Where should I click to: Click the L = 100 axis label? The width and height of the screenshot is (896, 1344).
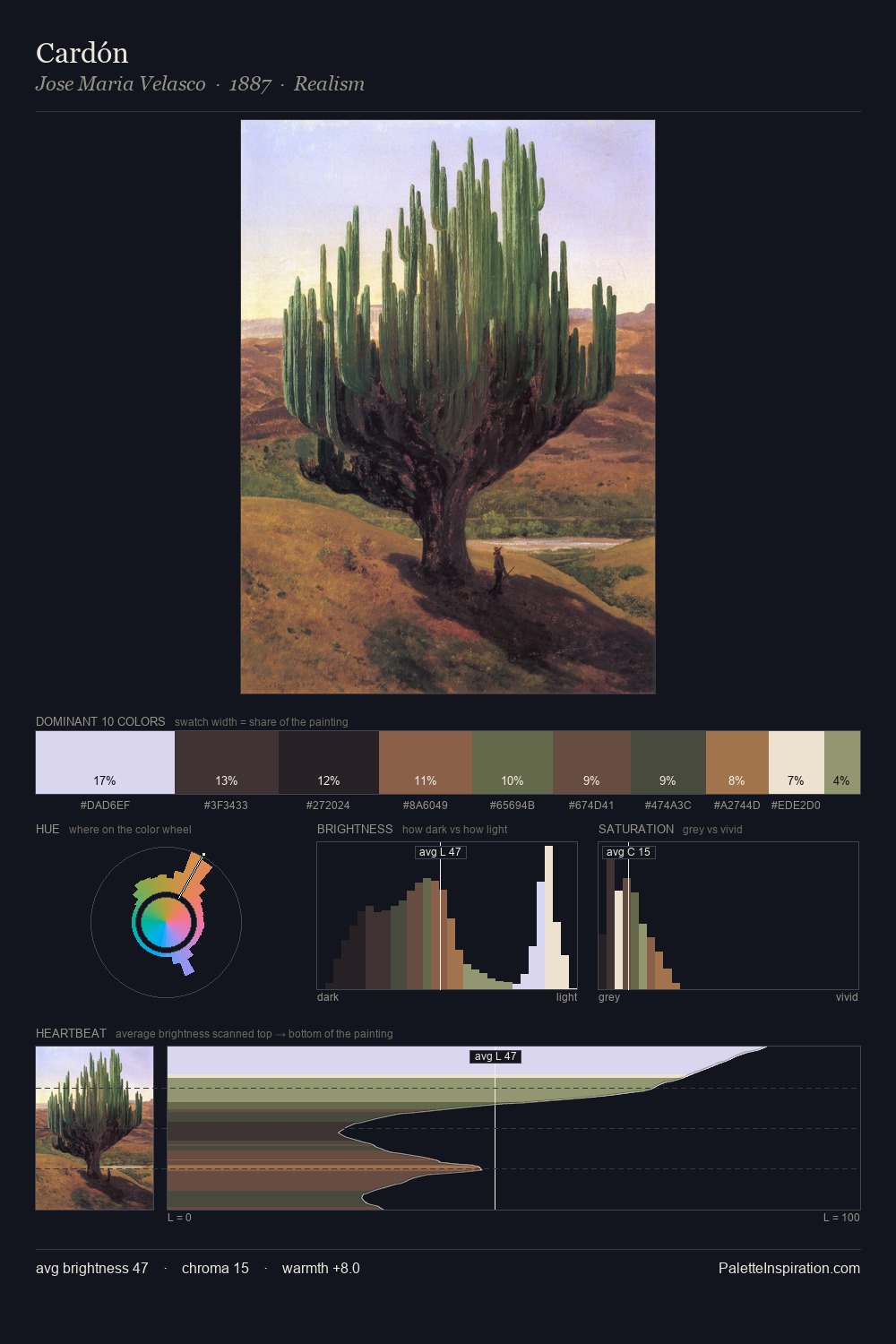coord(841,1218)
